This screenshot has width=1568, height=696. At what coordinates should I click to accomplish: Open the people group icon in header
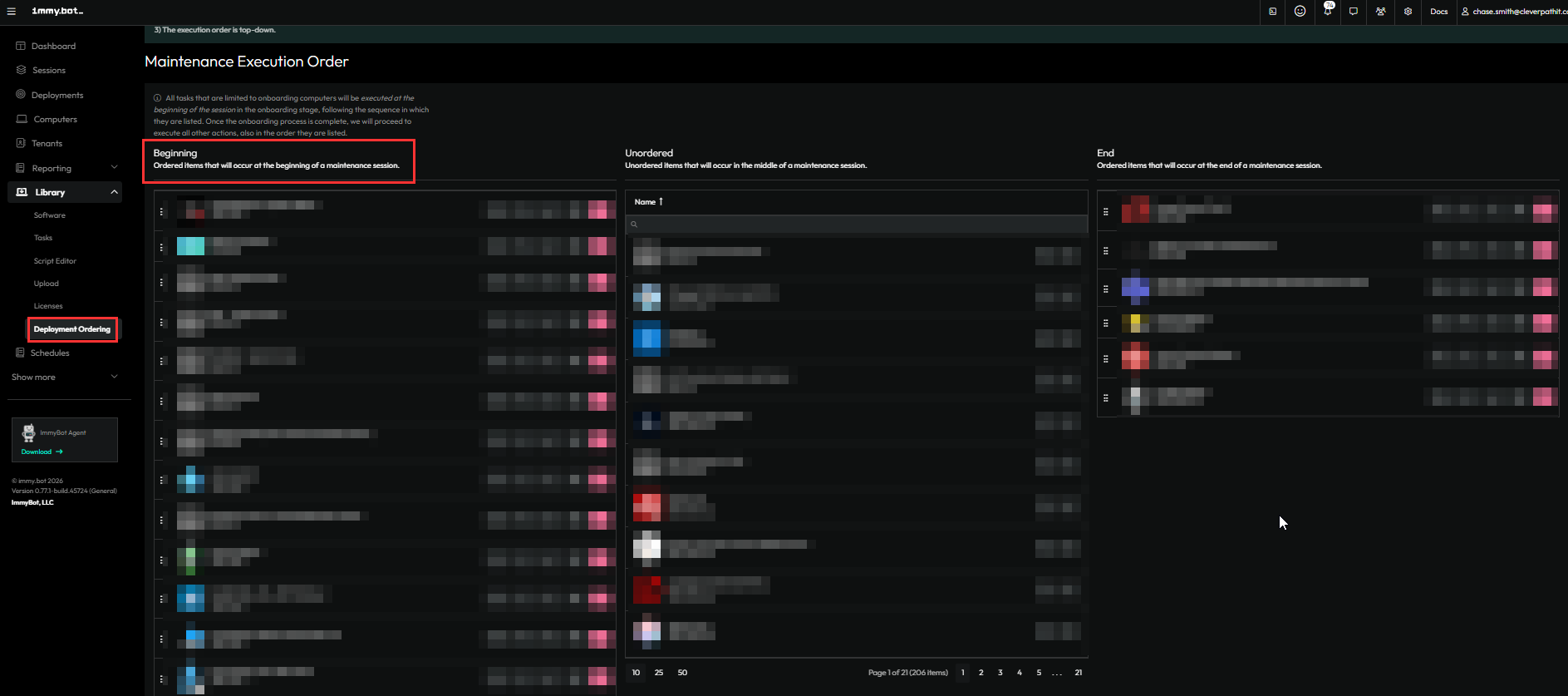pyautogui.click(x=1380, y=12)
